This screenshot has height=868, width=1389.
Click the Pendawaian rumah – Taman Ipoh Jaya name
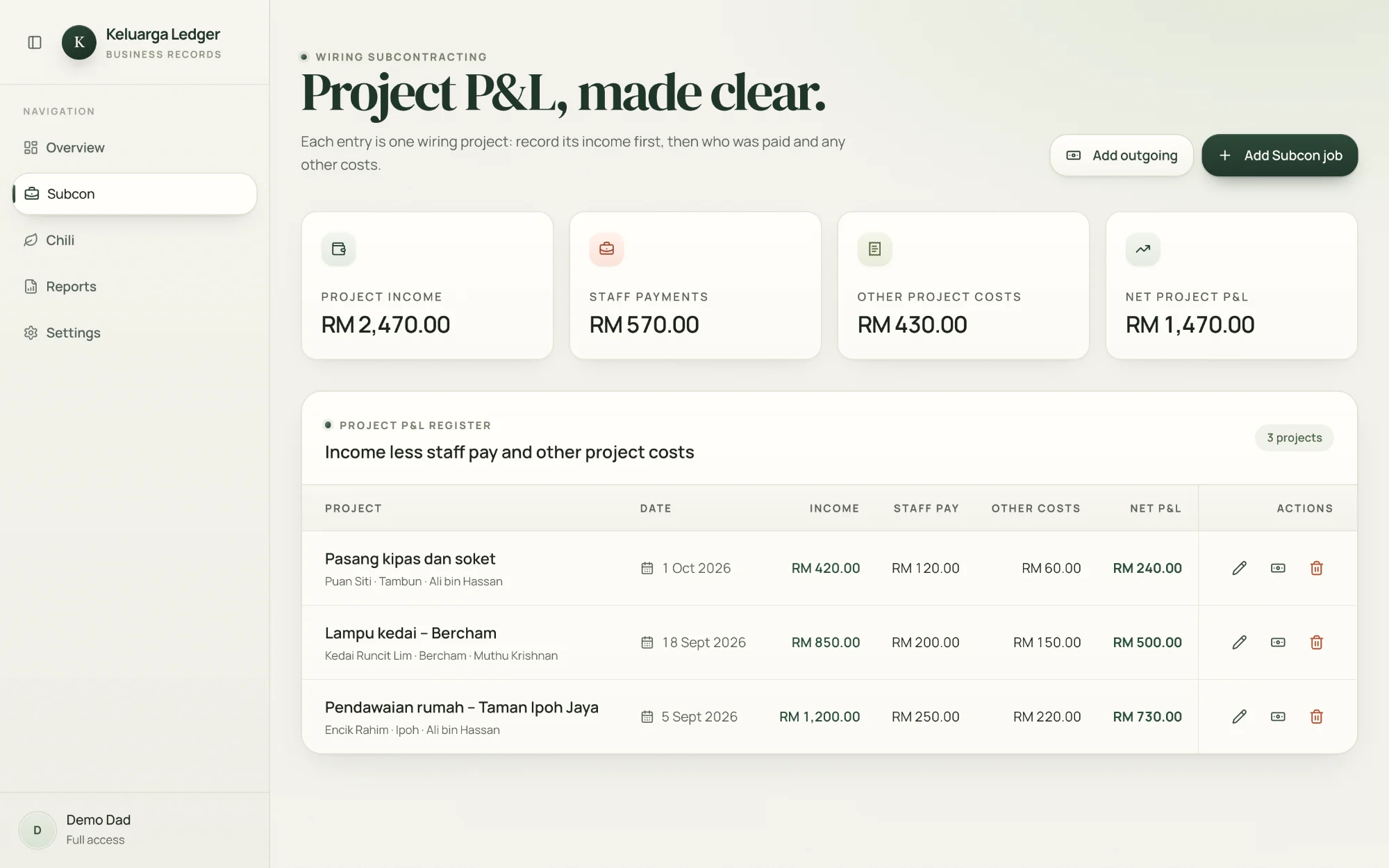[462, 708]
